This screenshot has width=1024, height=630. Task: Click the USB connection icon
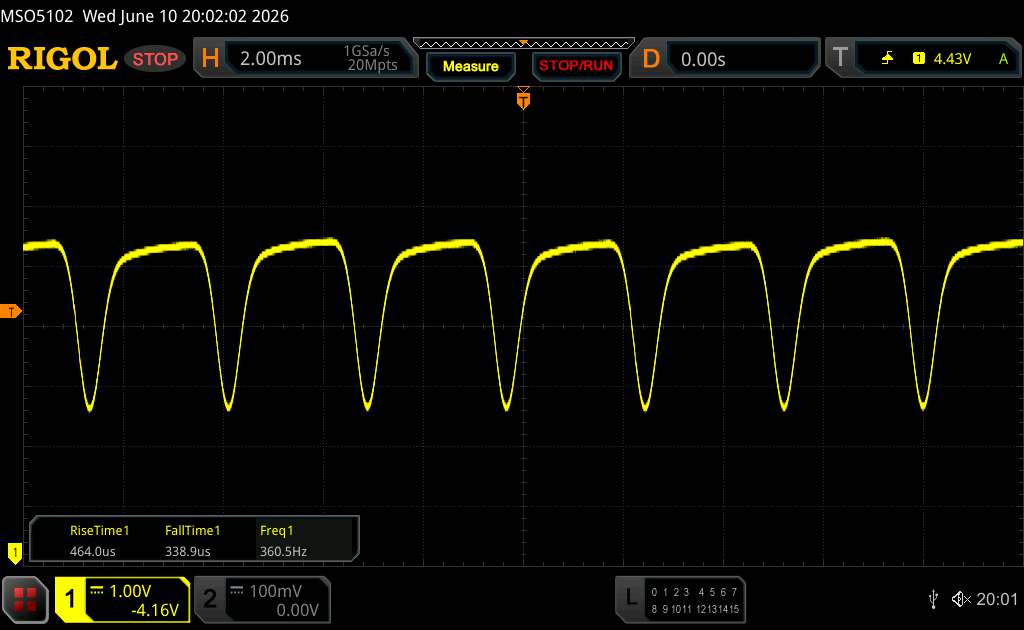933,599
